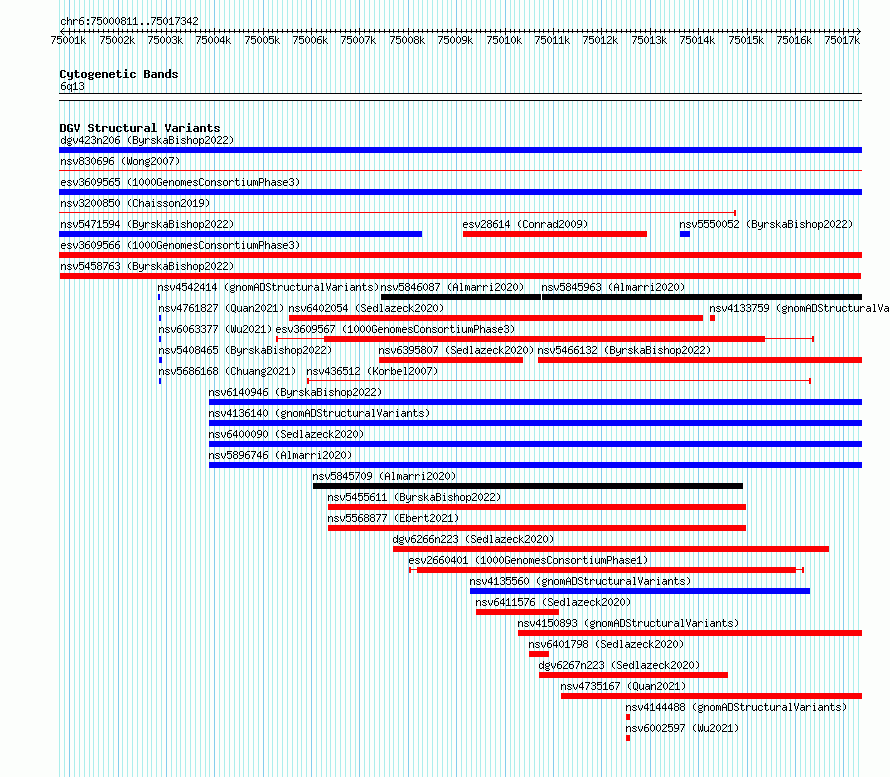Open esv28614 (Conrad2009) variant label
Screen dimensions: 890x777
point(525,224)
